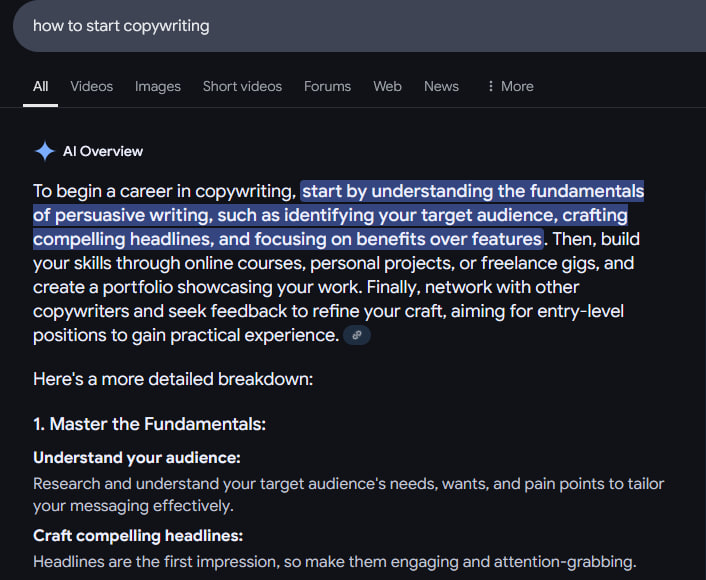Viewport: 706px width, 580px height.
Task: Go to the Web results tab
Action: pos(387,86)
